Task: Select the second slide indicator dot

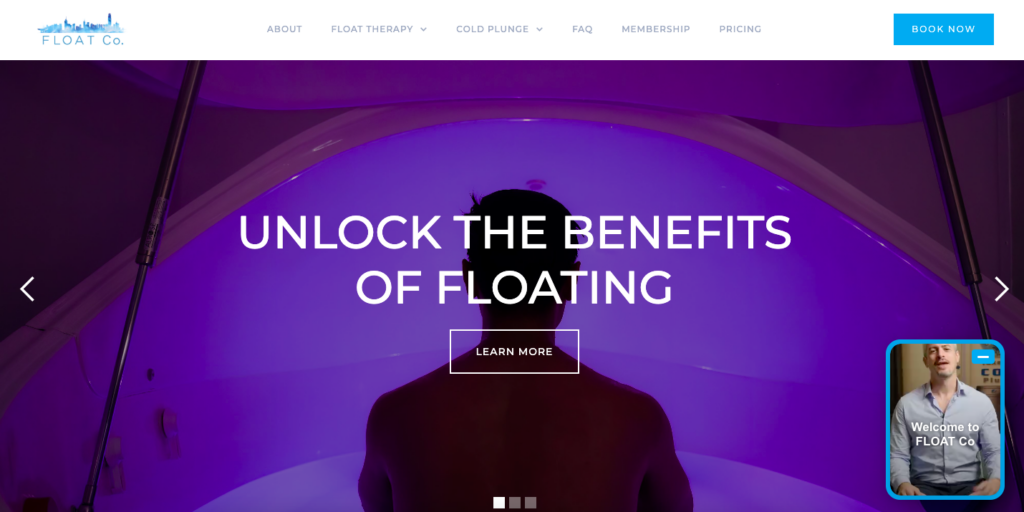Action: tap(515, 503)
